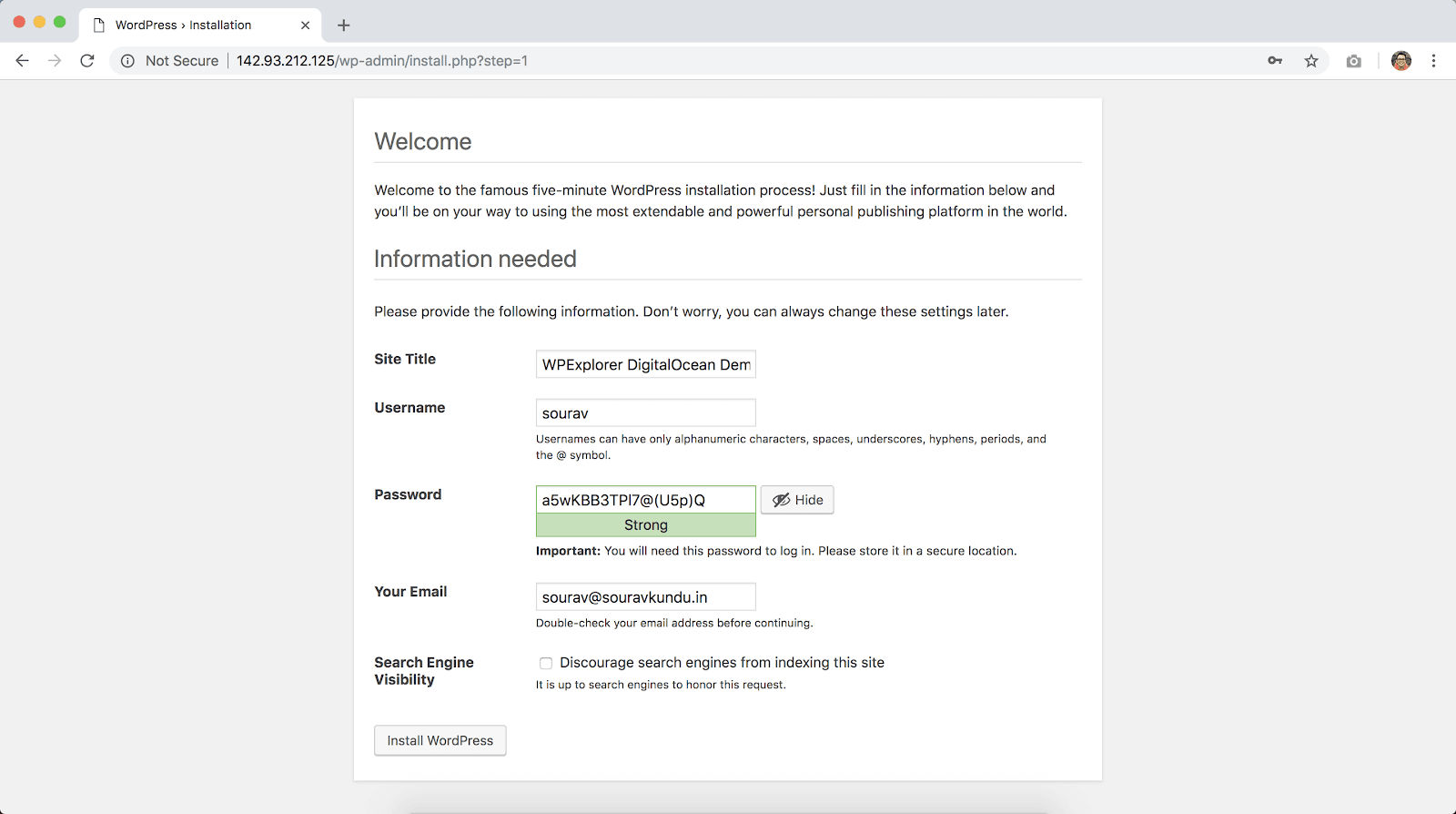Click into the Password field

646,500
